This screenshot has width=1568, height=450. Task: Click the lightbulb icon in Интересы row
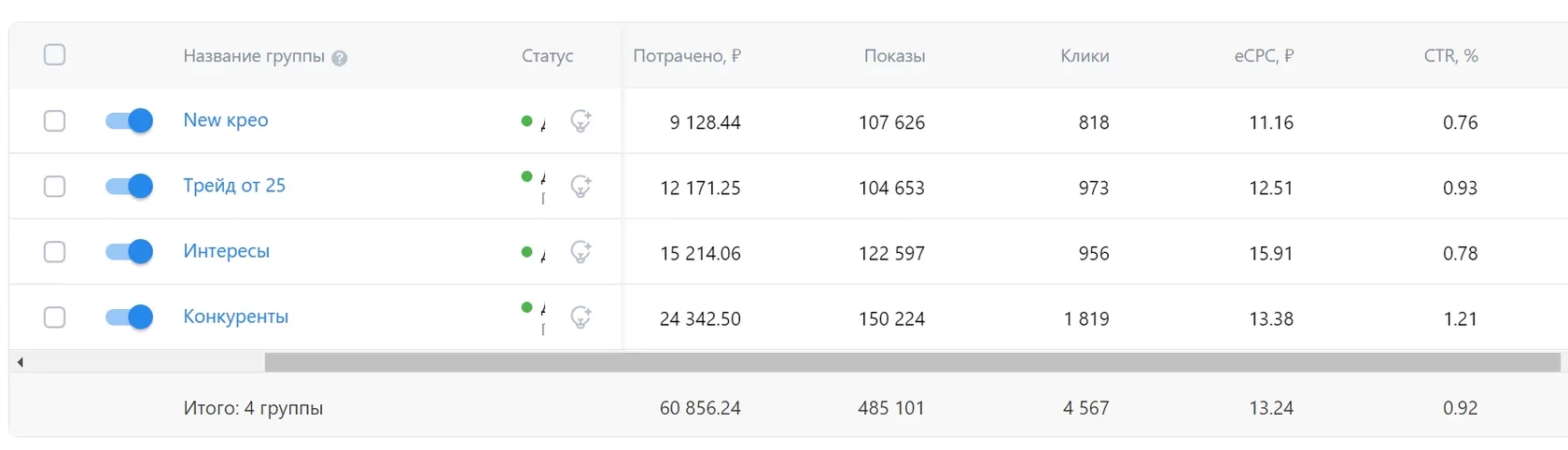tap(581, 251)
